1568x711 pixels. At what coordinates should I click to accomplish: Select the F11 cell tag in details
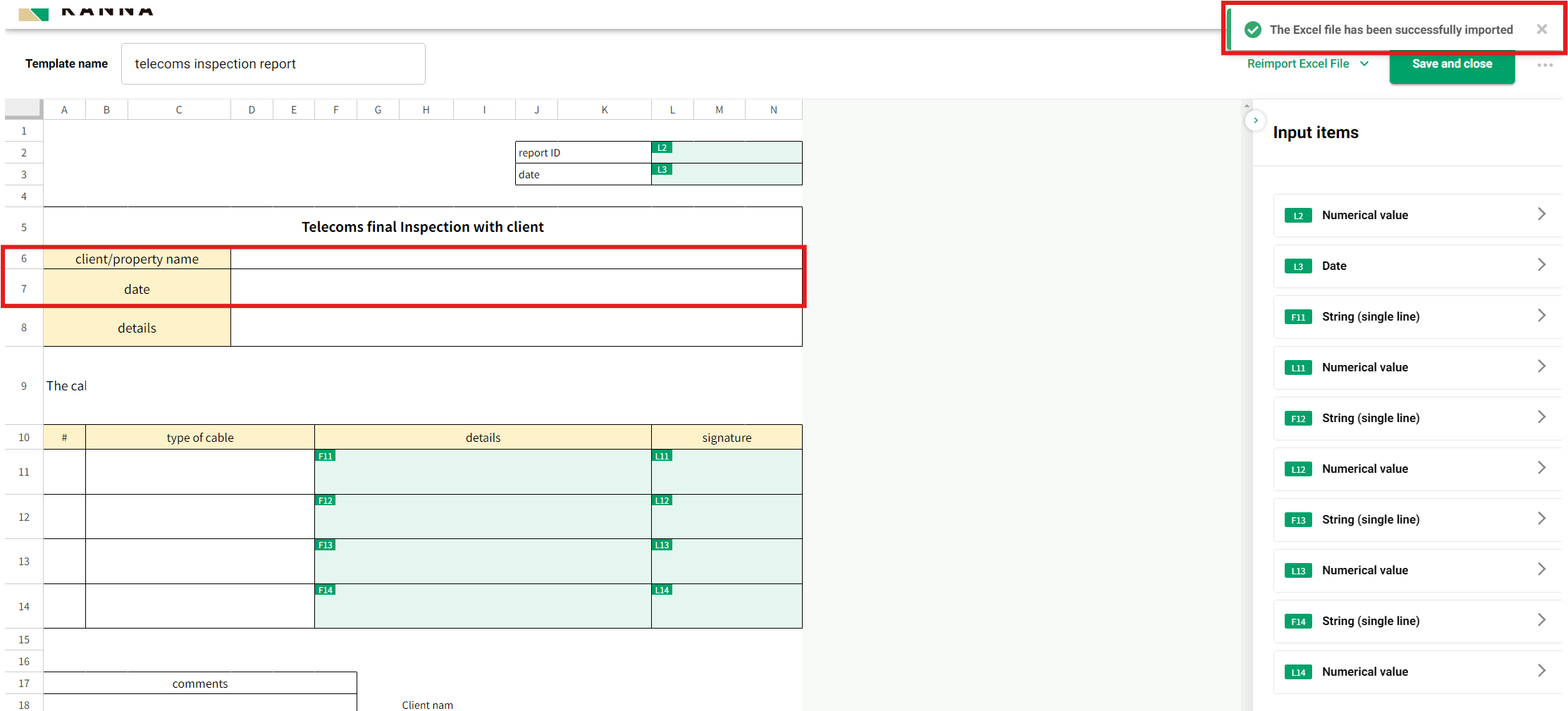pos(325,456)
